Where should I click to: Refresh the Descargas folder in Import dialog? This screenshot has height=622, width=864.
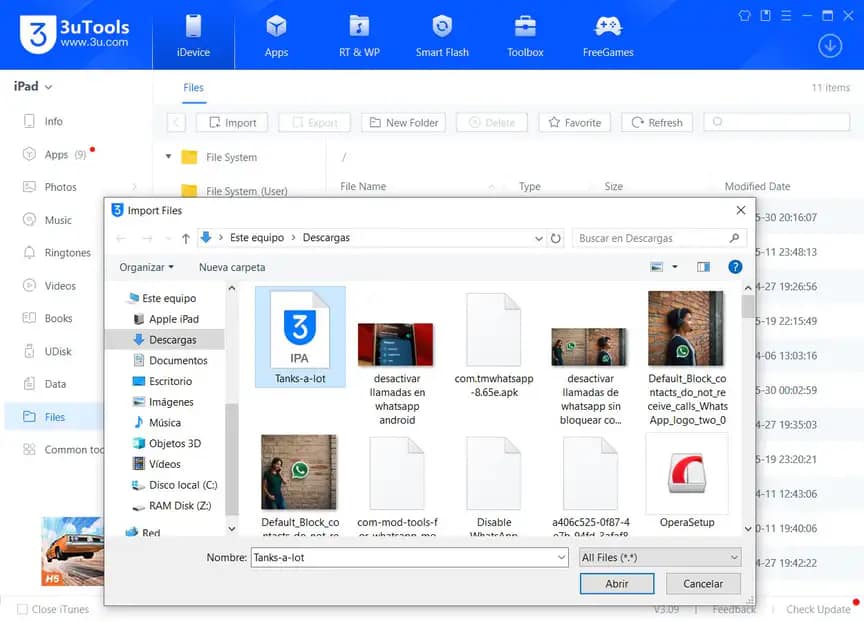[557, 237]
